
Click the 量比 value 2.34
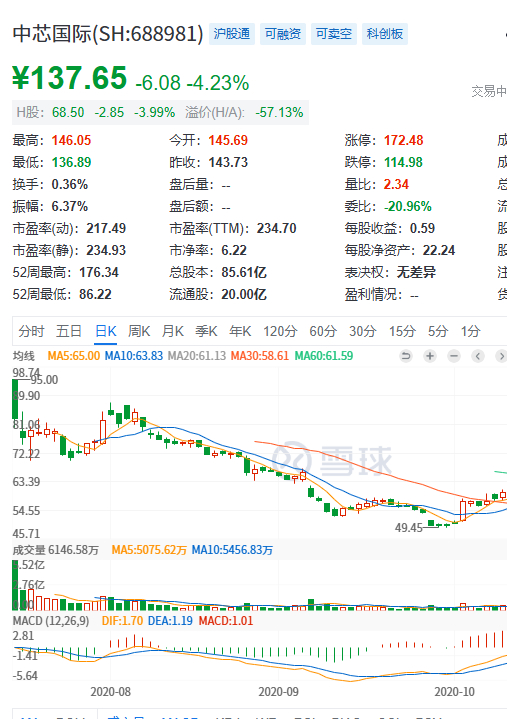396,184
